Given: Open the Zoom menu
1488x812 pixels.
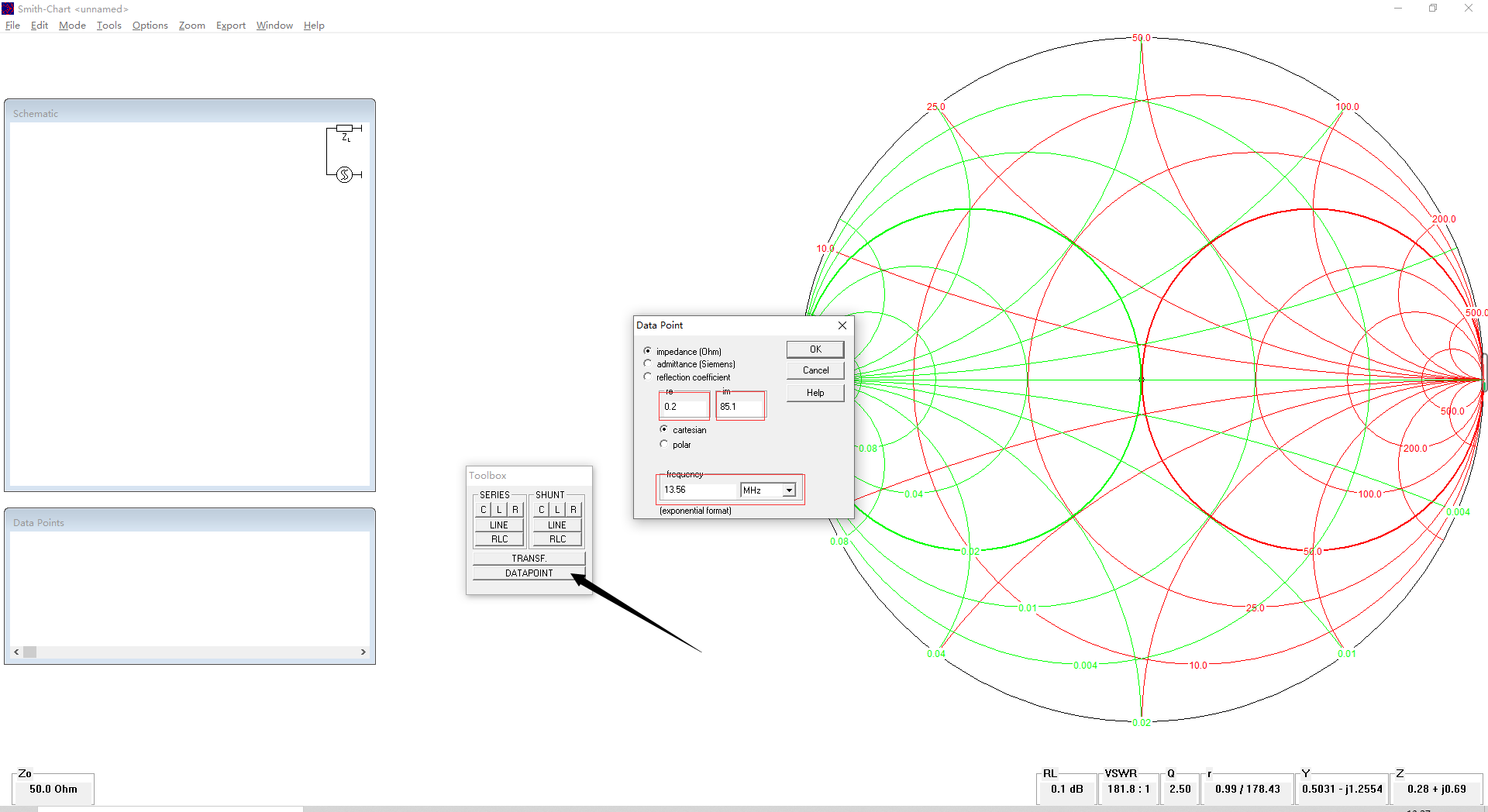Looking at the screenshot, I should click(x=192, y=26).
